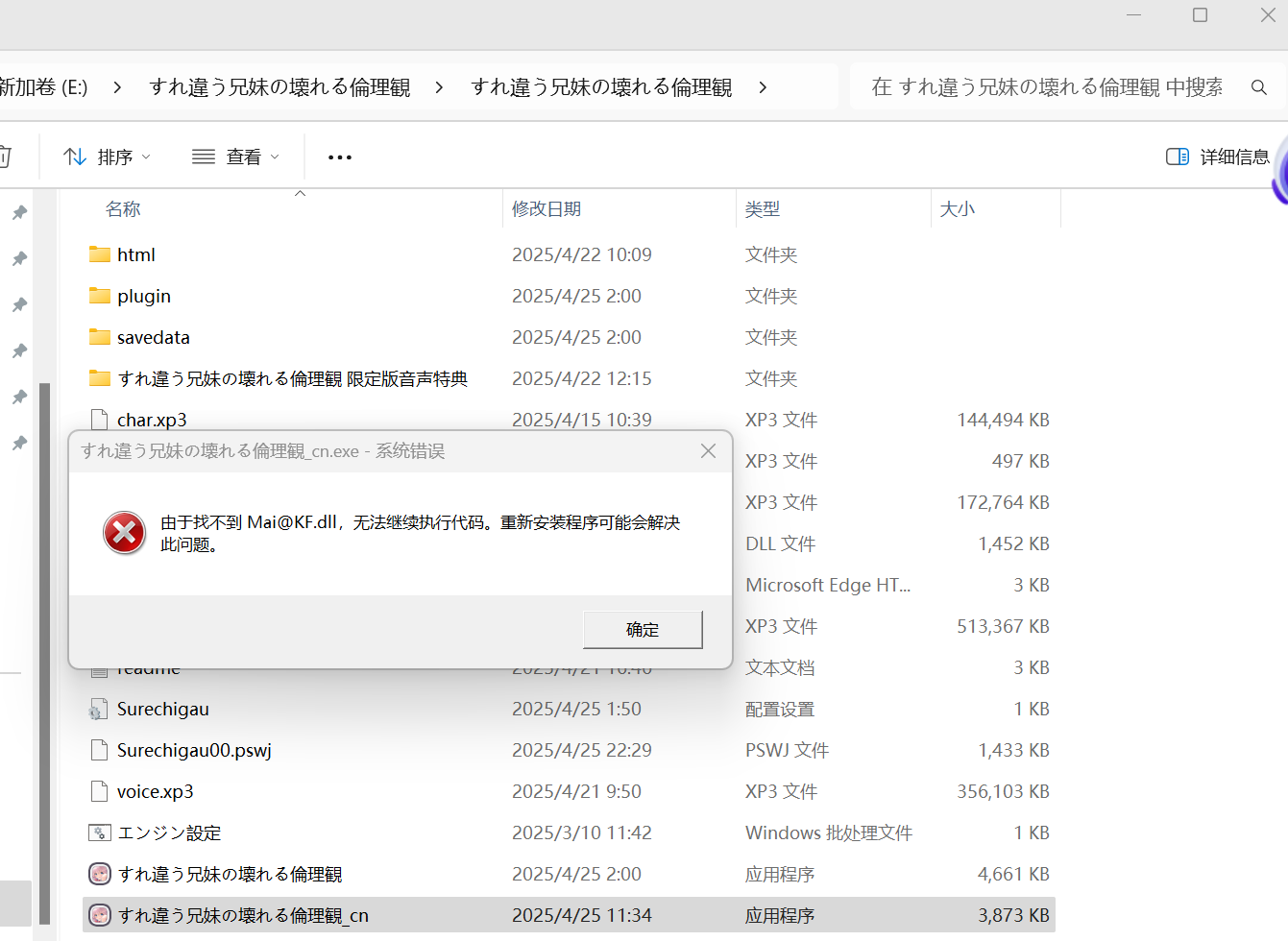Image resolution: width=1288 pixels, height=941 pixels.
Task: Sort by the 修改日期 column header
Action: pos(546,209)
